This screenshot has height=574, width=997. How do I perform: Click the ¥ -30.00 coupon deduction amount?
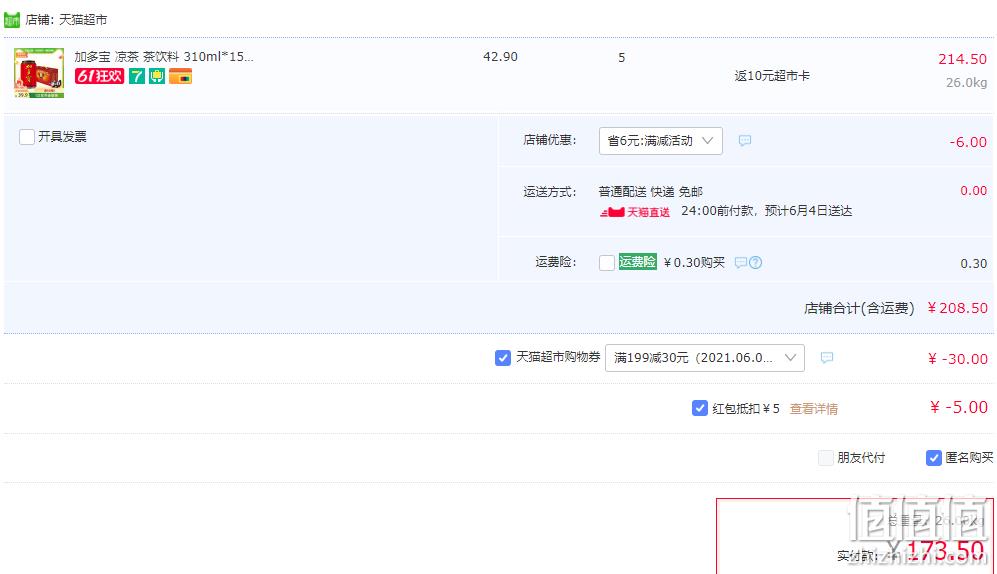pos(958,359)
